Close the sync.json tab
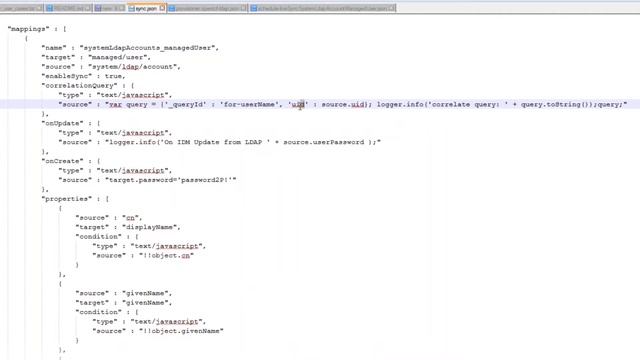 [162, 8]
